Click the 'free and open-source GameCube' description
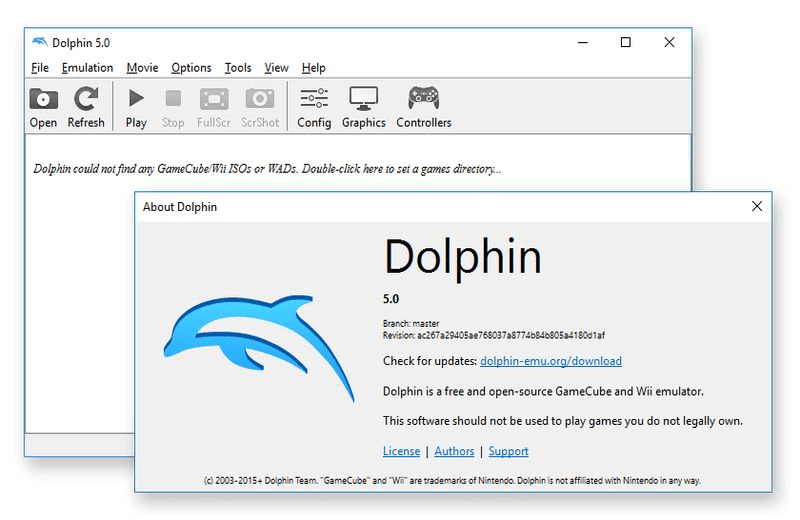The height and width of the screenshot is (520, 800). click(543, 391)
